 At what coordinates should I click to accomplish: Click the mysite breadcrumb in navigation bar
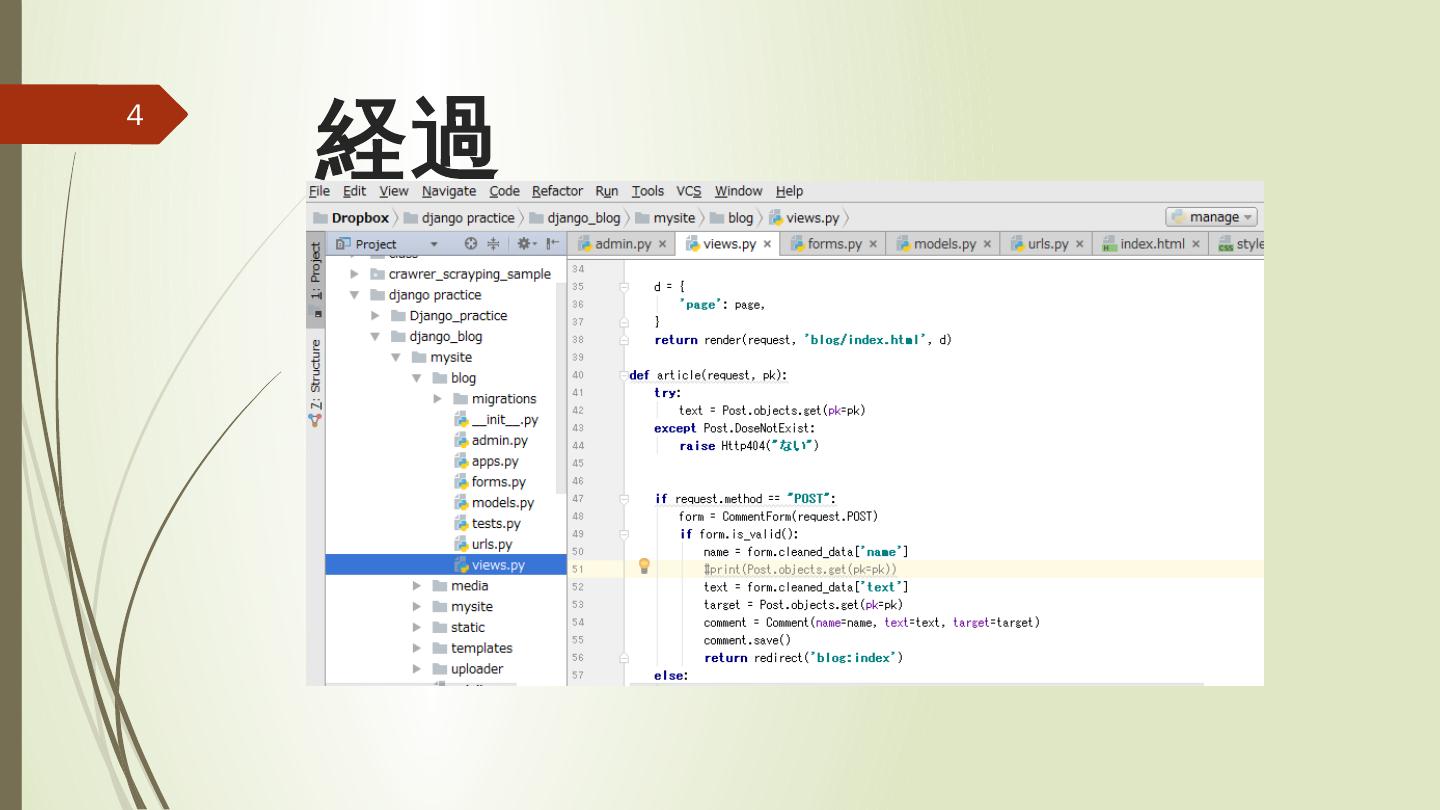tap(673, 218)
